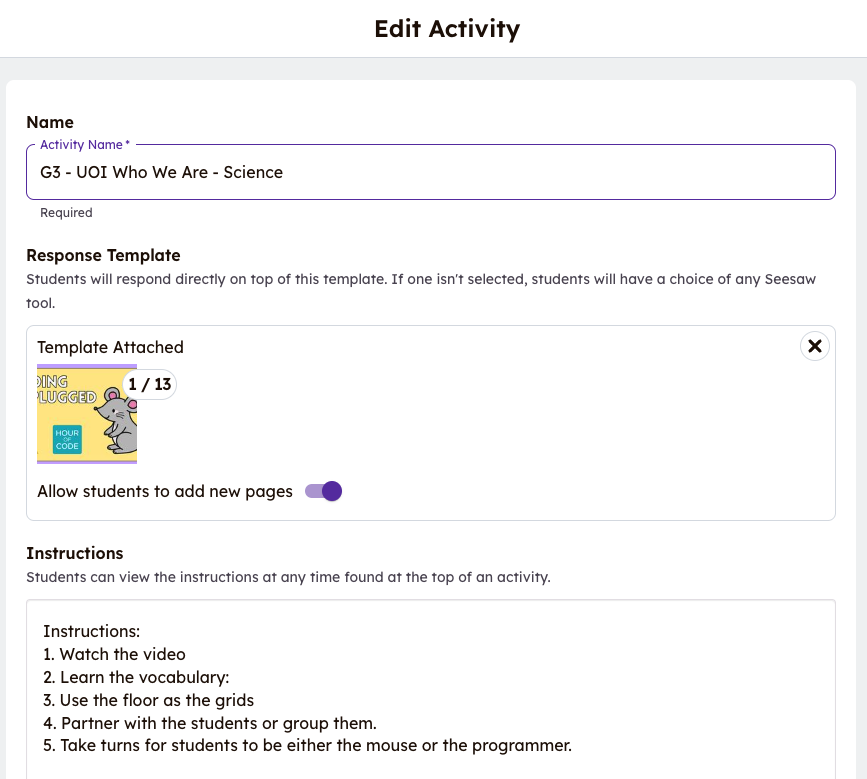Click the "Students can view the instructions" description text
867x779 pixels.
[x=288, y=577]
